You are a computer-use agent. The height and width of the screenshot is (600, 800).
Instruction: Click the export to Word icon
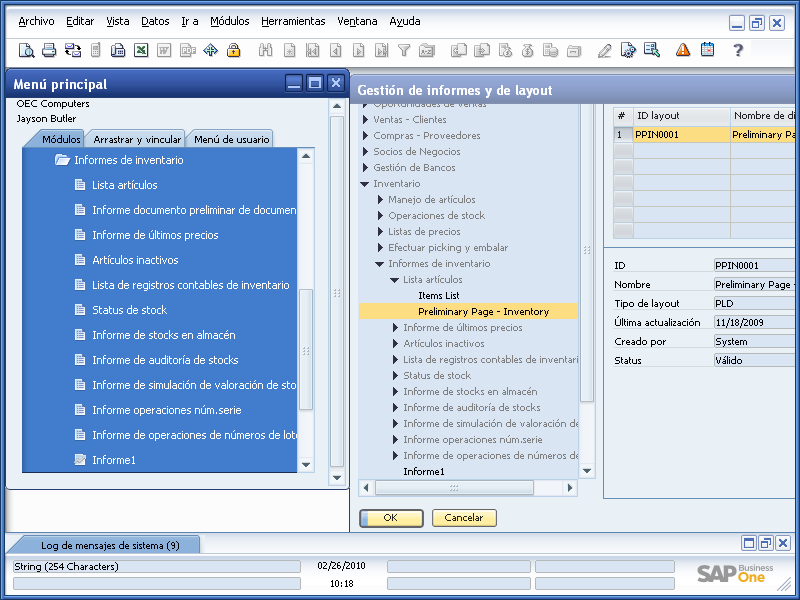click(164, 49)
